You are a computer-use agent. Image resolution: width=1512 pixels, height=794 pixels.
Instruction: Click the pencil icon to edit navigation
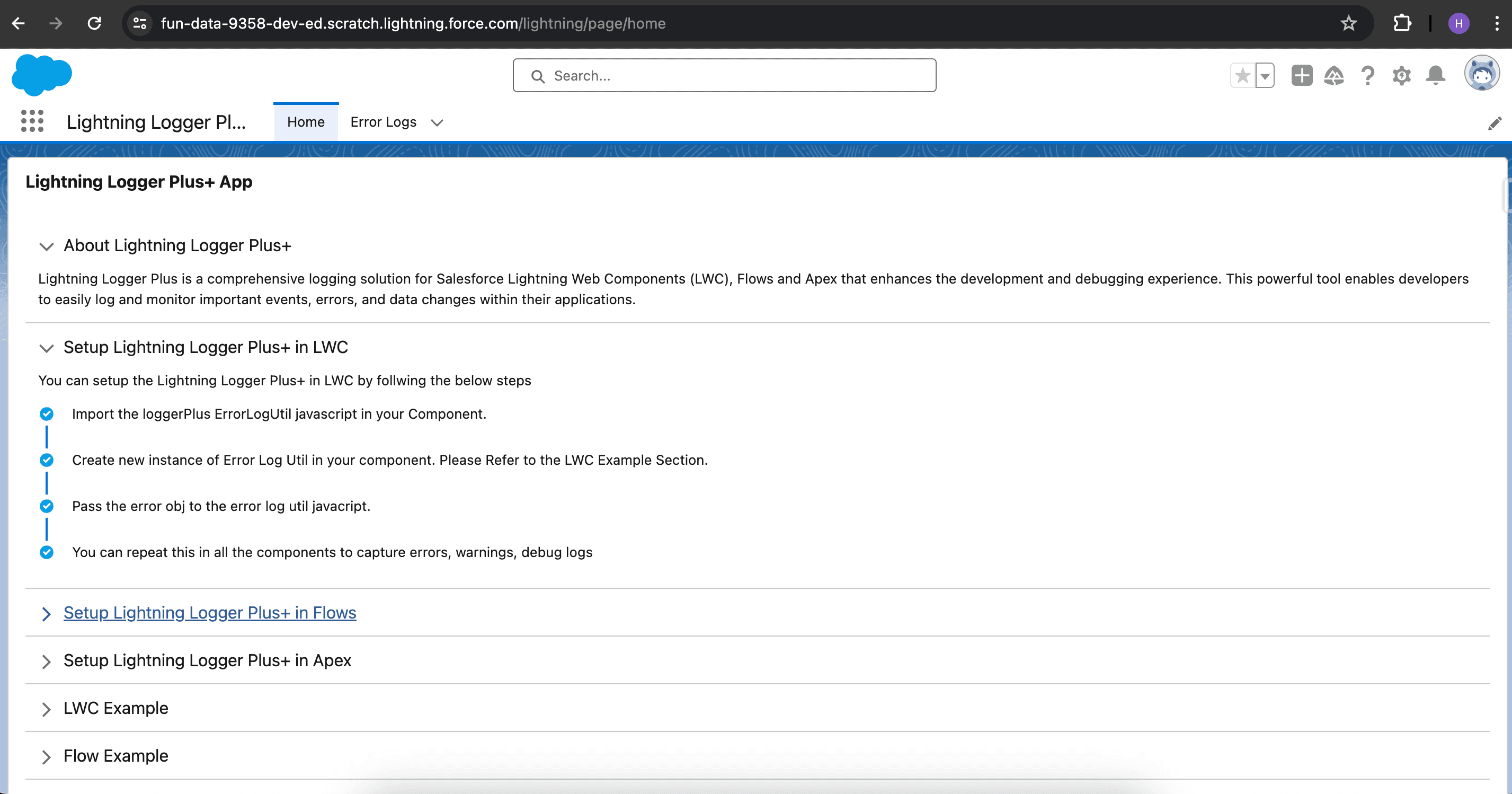point(1495,123)
